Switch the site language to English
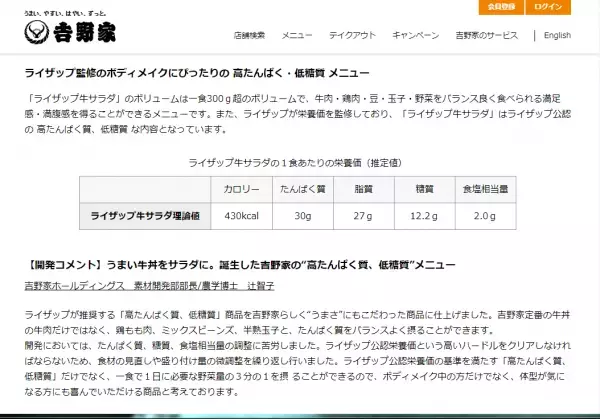 point(557,35)
